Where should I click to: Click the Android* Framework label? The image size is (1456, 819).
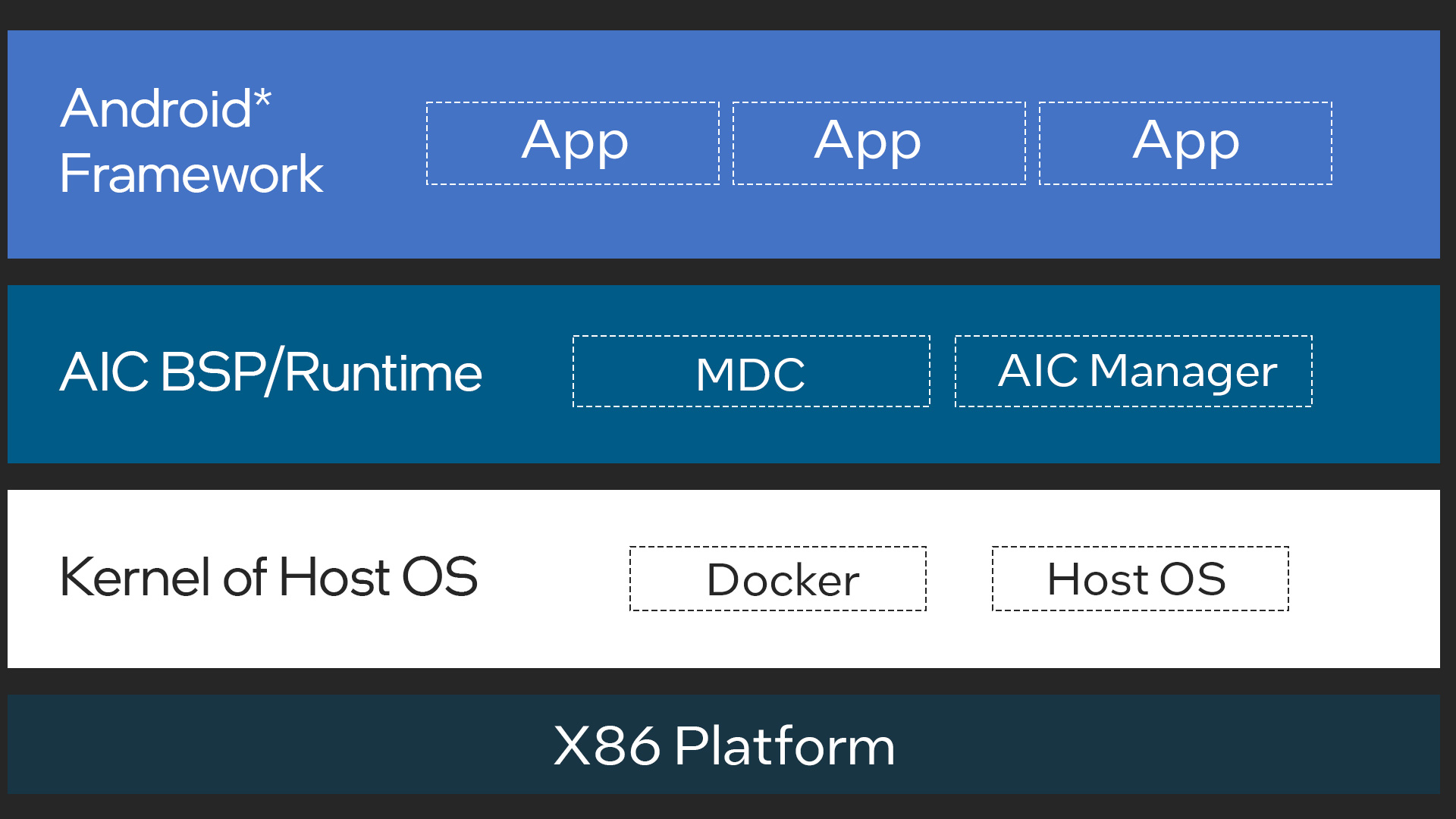(192, 141)
